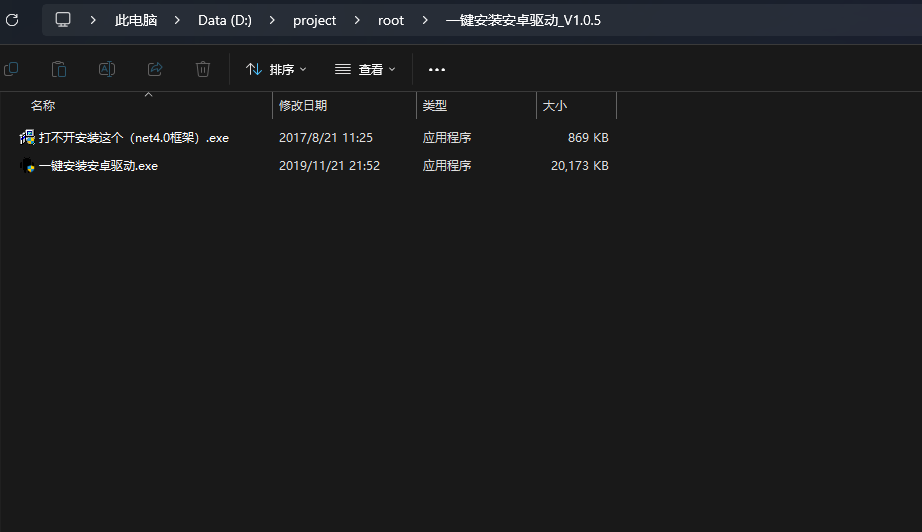Open the three-dot more options menu
Screen dimensions: 922x532
[437, 69]
